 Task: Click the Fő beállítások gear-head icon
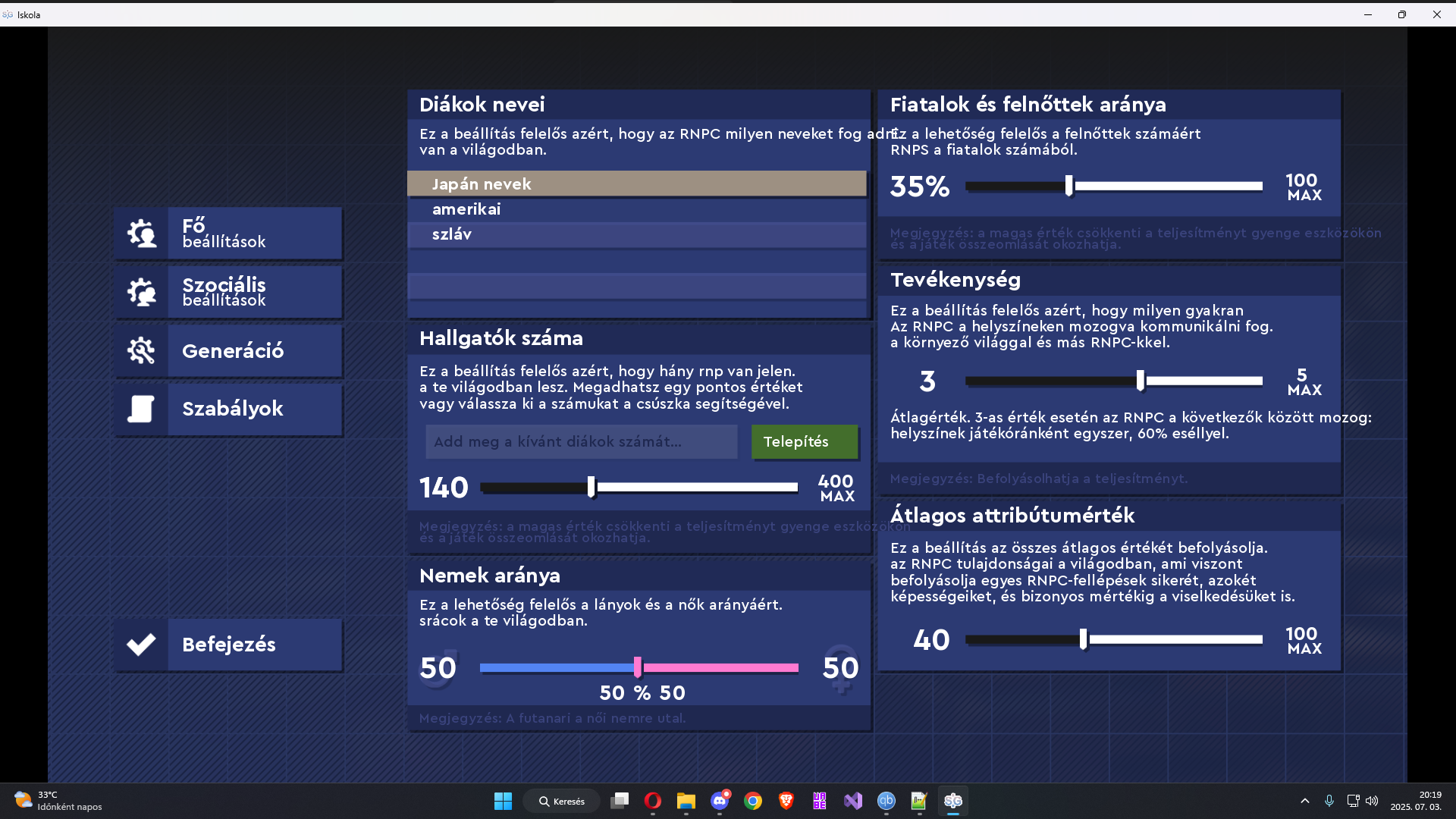[141, 234]
